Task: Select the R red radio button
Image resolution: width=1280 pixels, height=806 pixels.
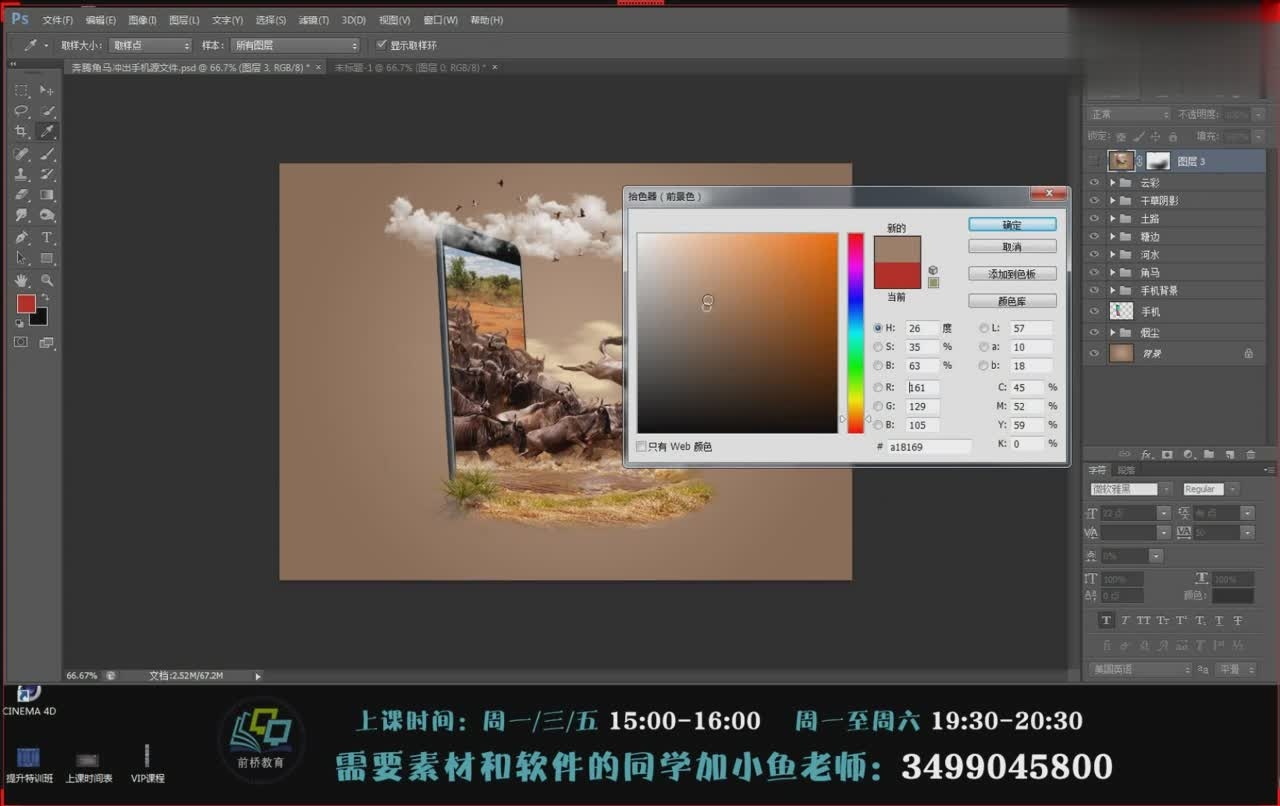Action: point(878,387)
